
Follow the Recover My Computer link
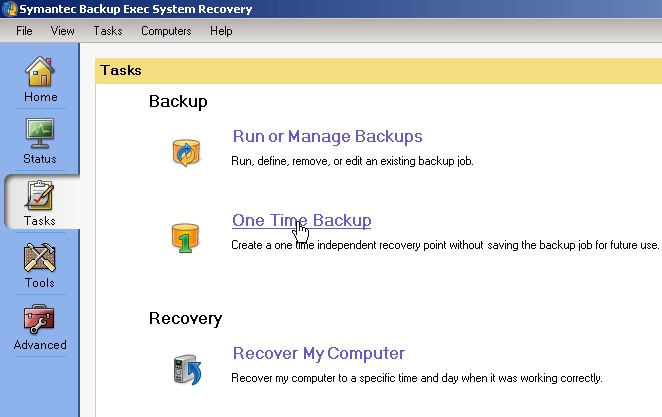[319, 353]
